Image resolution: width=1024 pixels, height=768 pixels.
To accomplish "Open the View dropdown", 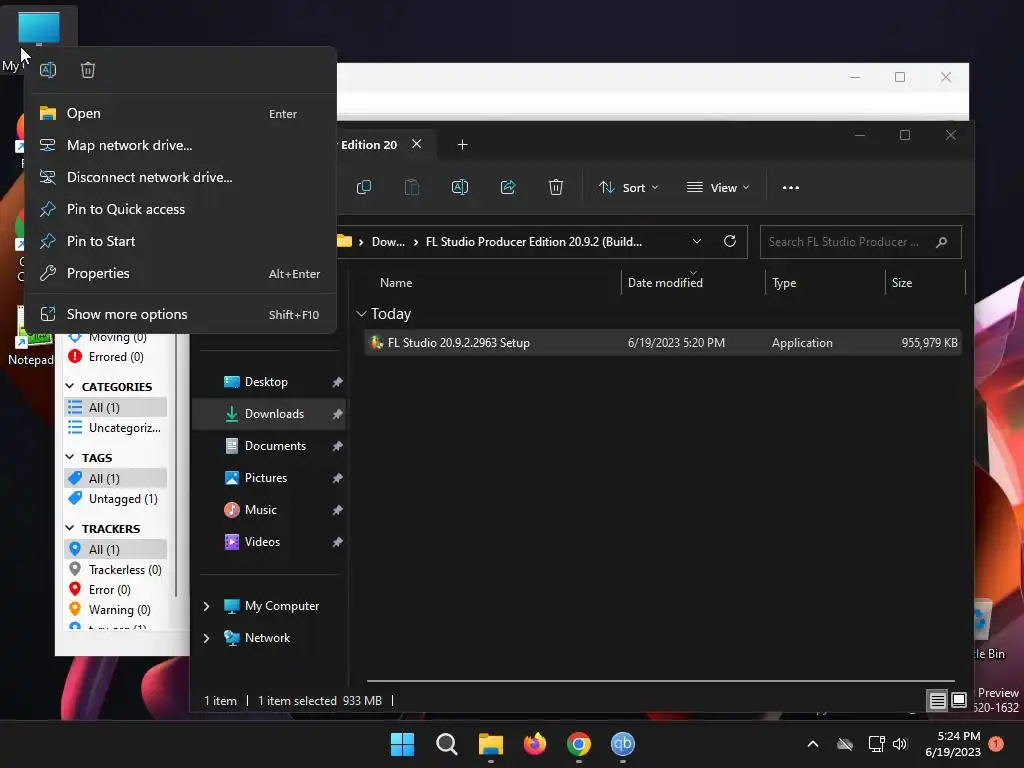I will click(x=718, y=187).
